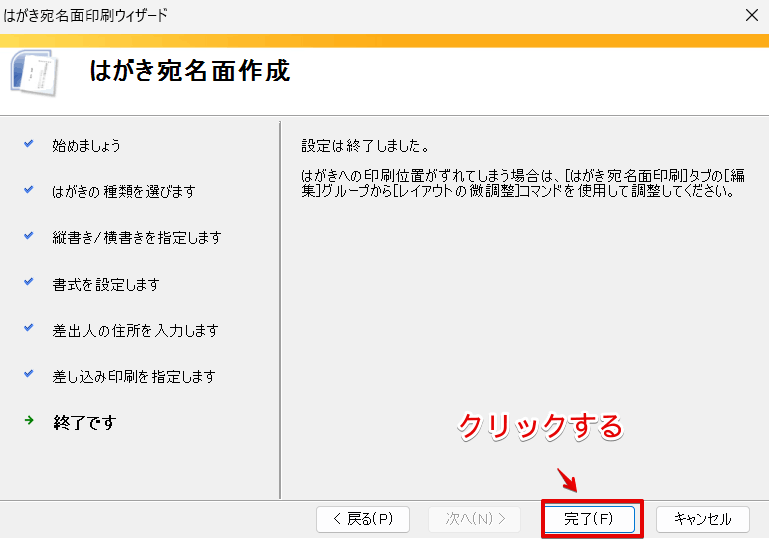Select the 差出人の住所を入力します step
Image resolution: width=769 pixels, height=542 pixels.
pyautogui.click(x=135, y=331)
